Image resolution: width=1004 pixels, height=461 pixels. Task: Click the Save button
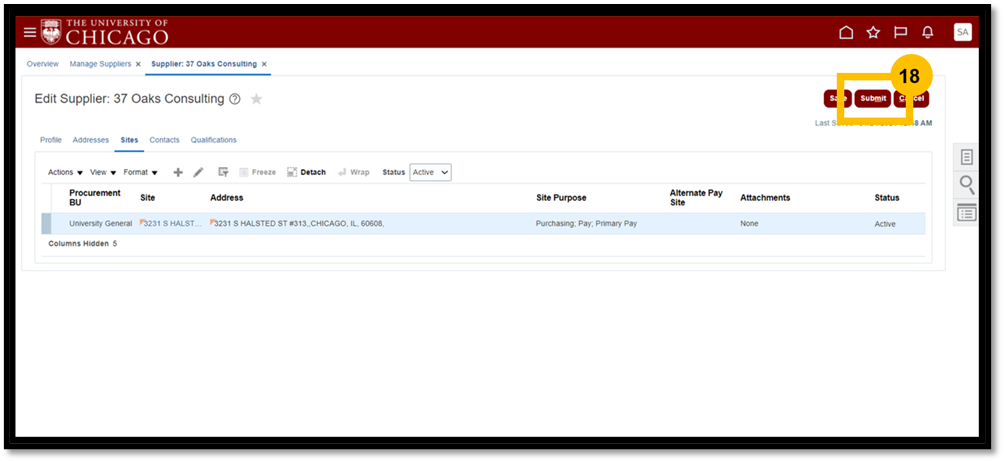point(838,99)
